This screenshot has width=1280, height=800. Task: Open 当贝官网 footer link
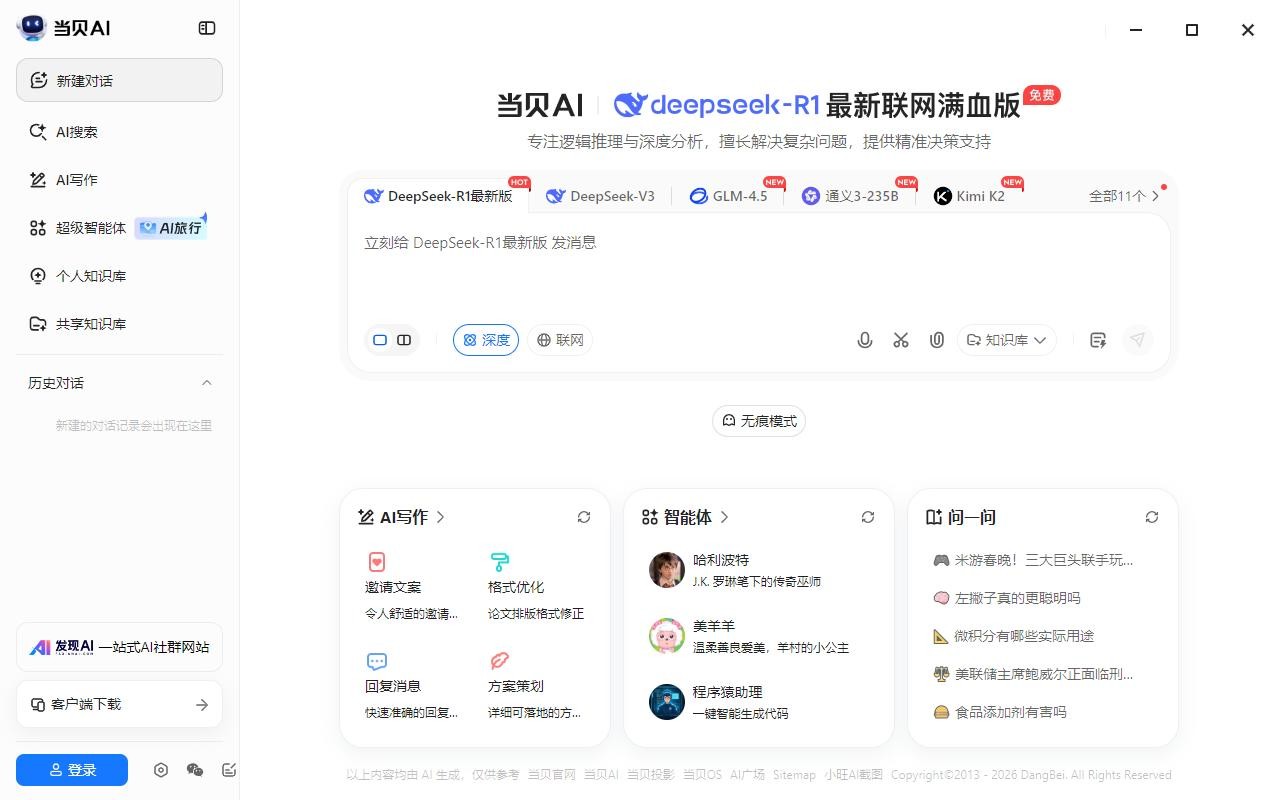point(552,775)
